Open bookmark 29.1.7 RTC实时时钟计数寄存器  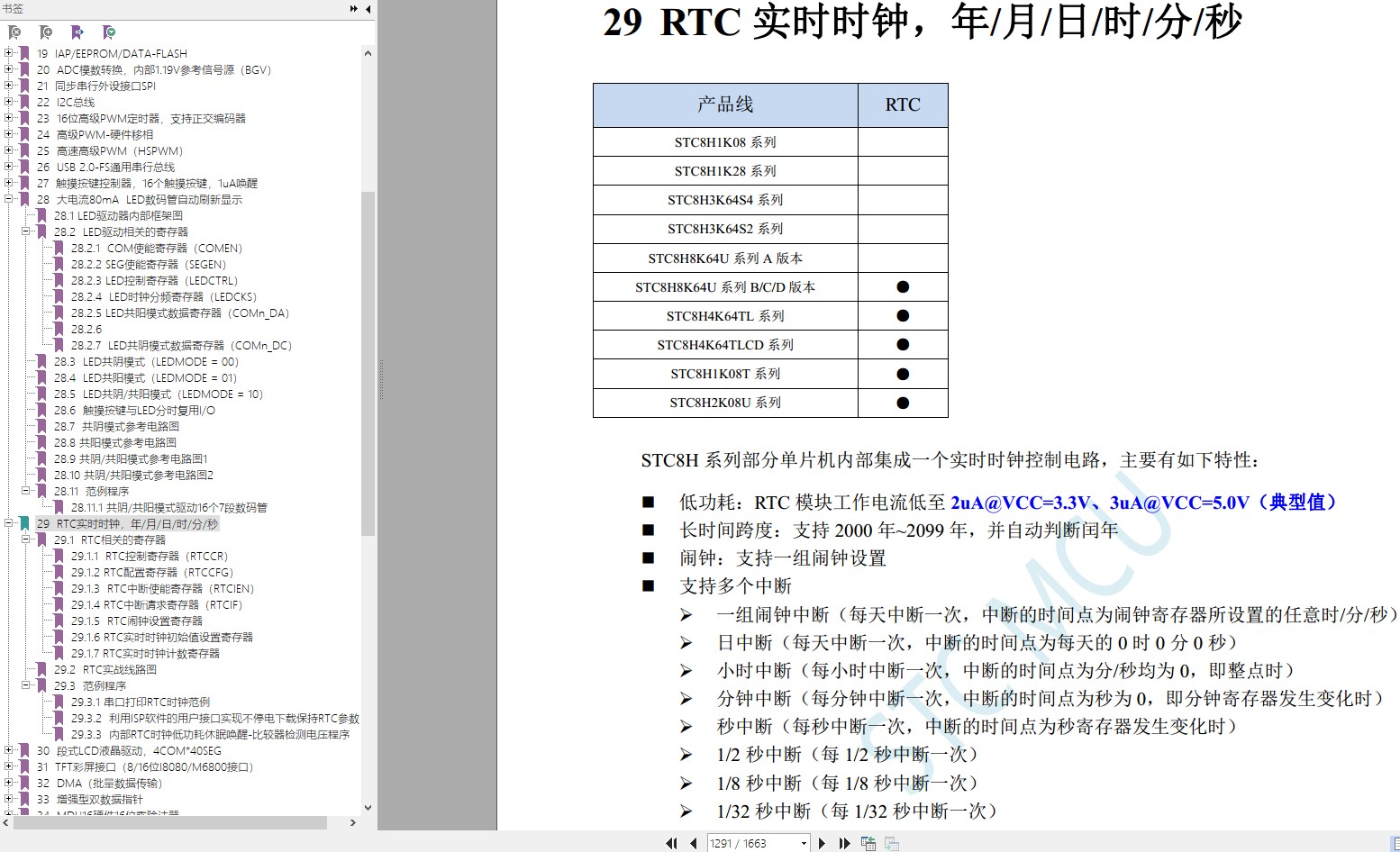145,653
